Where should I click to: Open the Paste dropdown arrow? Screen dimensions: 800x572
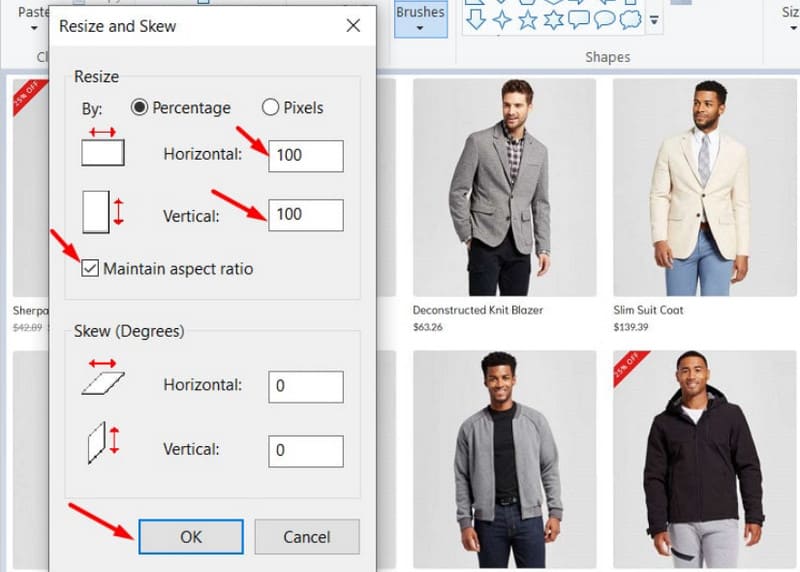coord(34,30)
